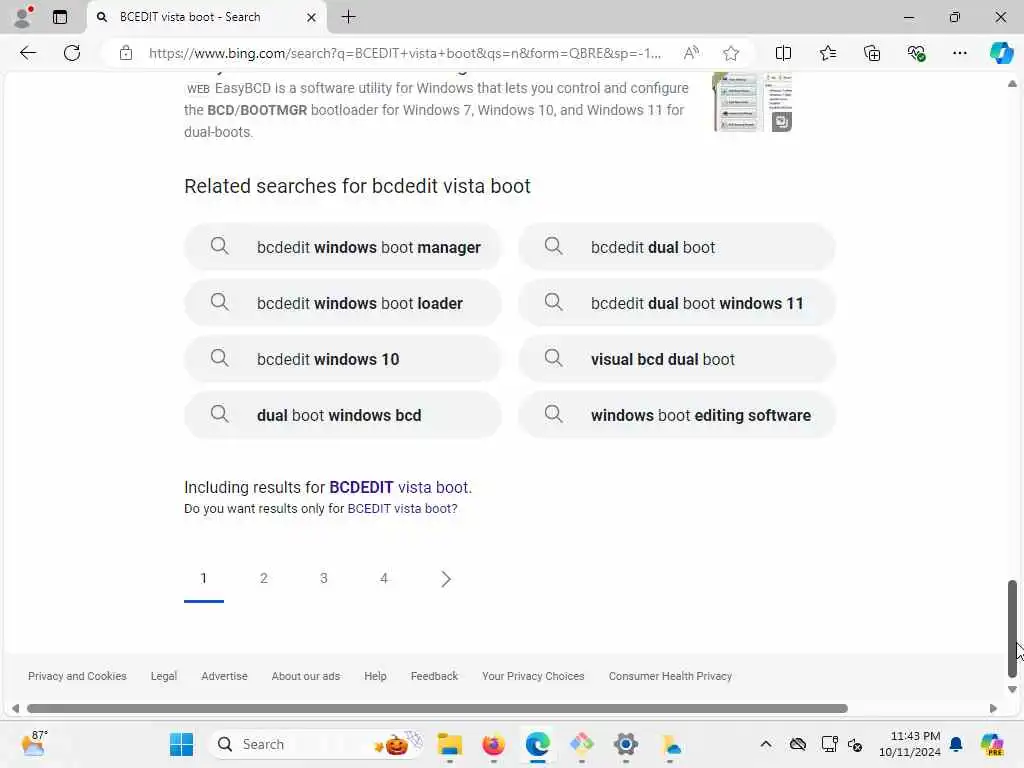Screen dimensions: 1024x768
Task: Open split screen view
Action: pyautogui.click(x=783, y=53)
